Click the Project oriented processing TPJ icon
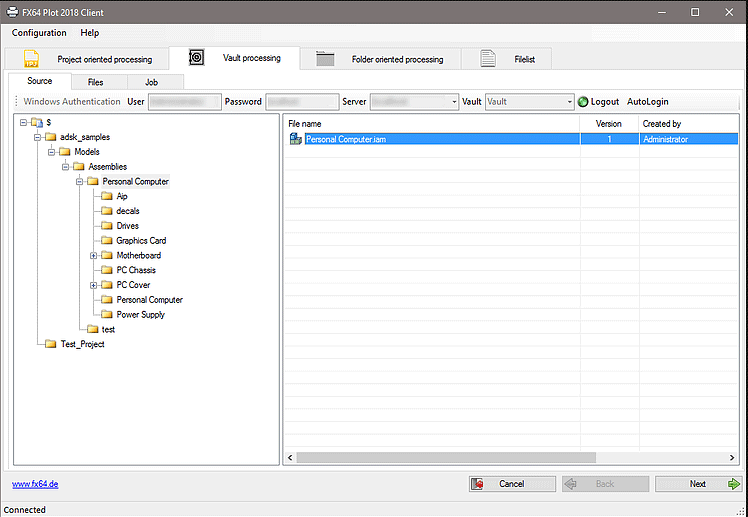This screenshot has height=517, width=748. [x=31, y=59]
